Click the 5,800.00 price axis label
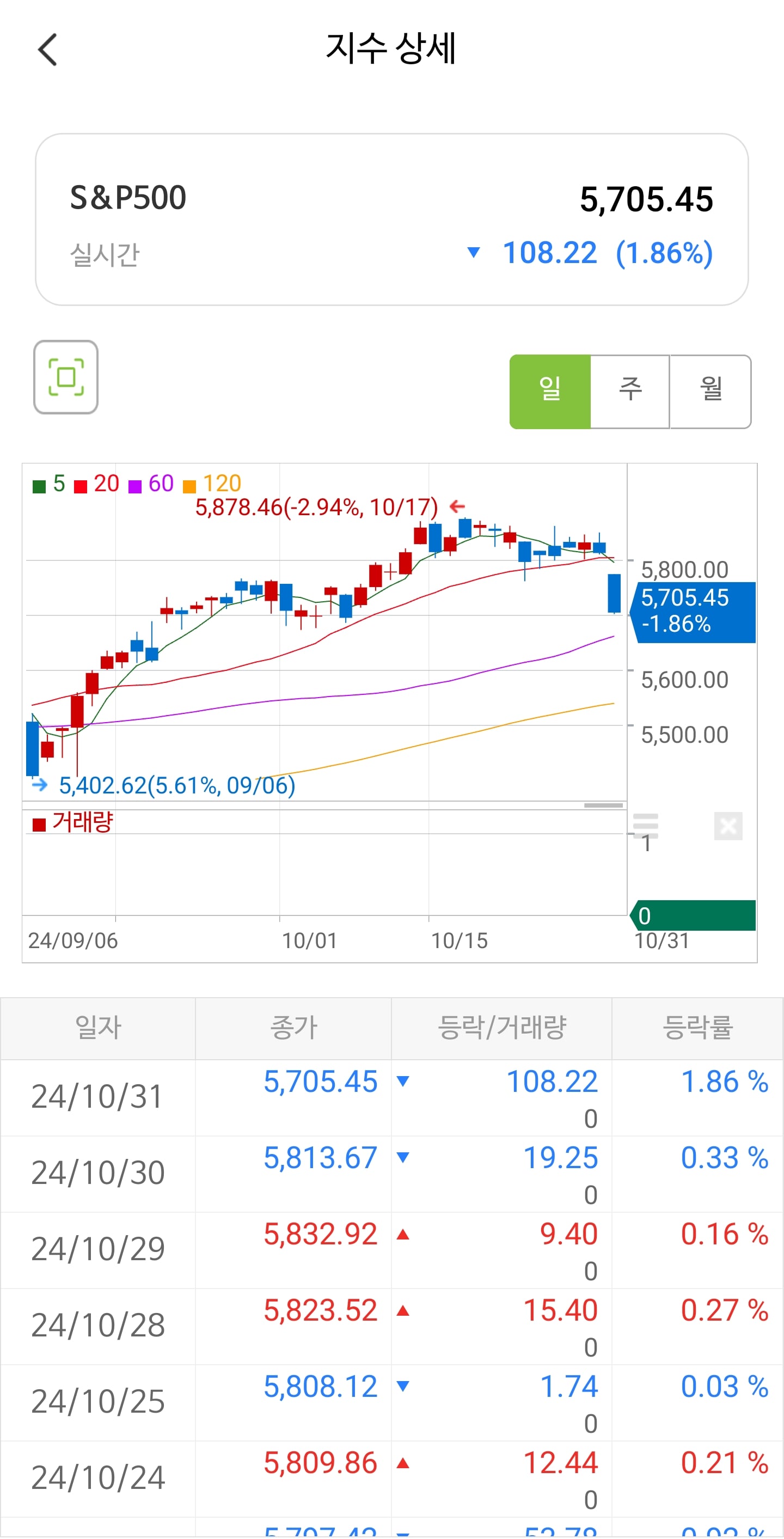 [x=684, y=570]
